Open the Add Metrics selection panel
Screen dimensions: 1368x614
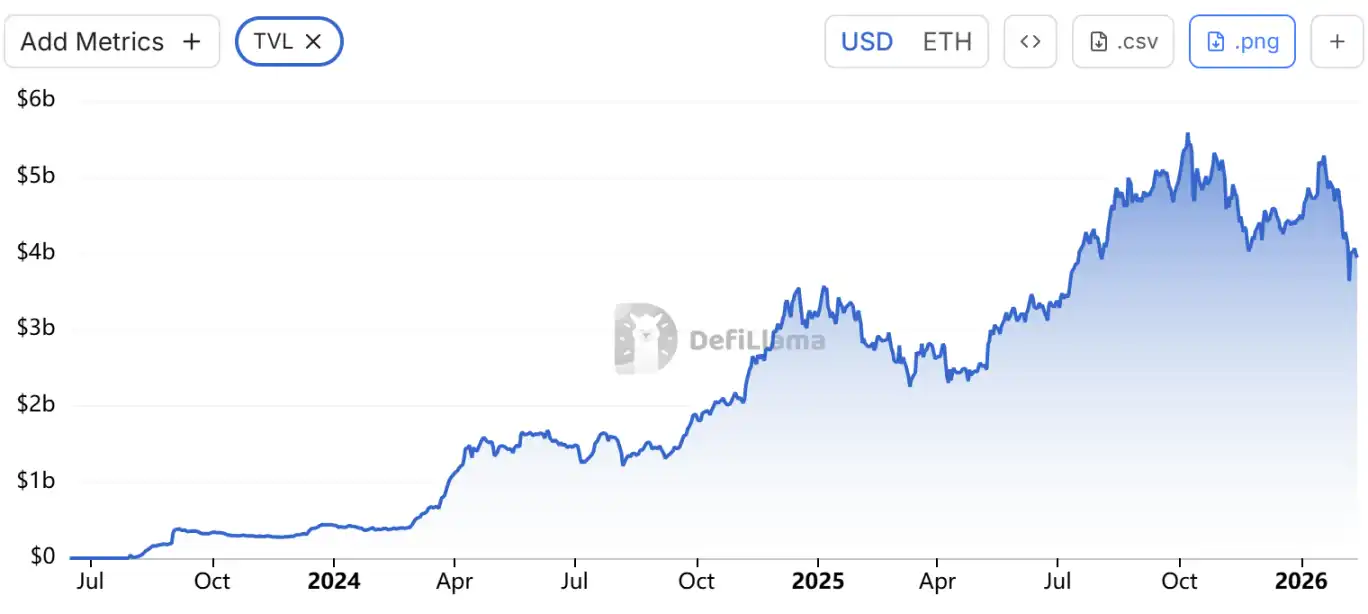point(112,41)
